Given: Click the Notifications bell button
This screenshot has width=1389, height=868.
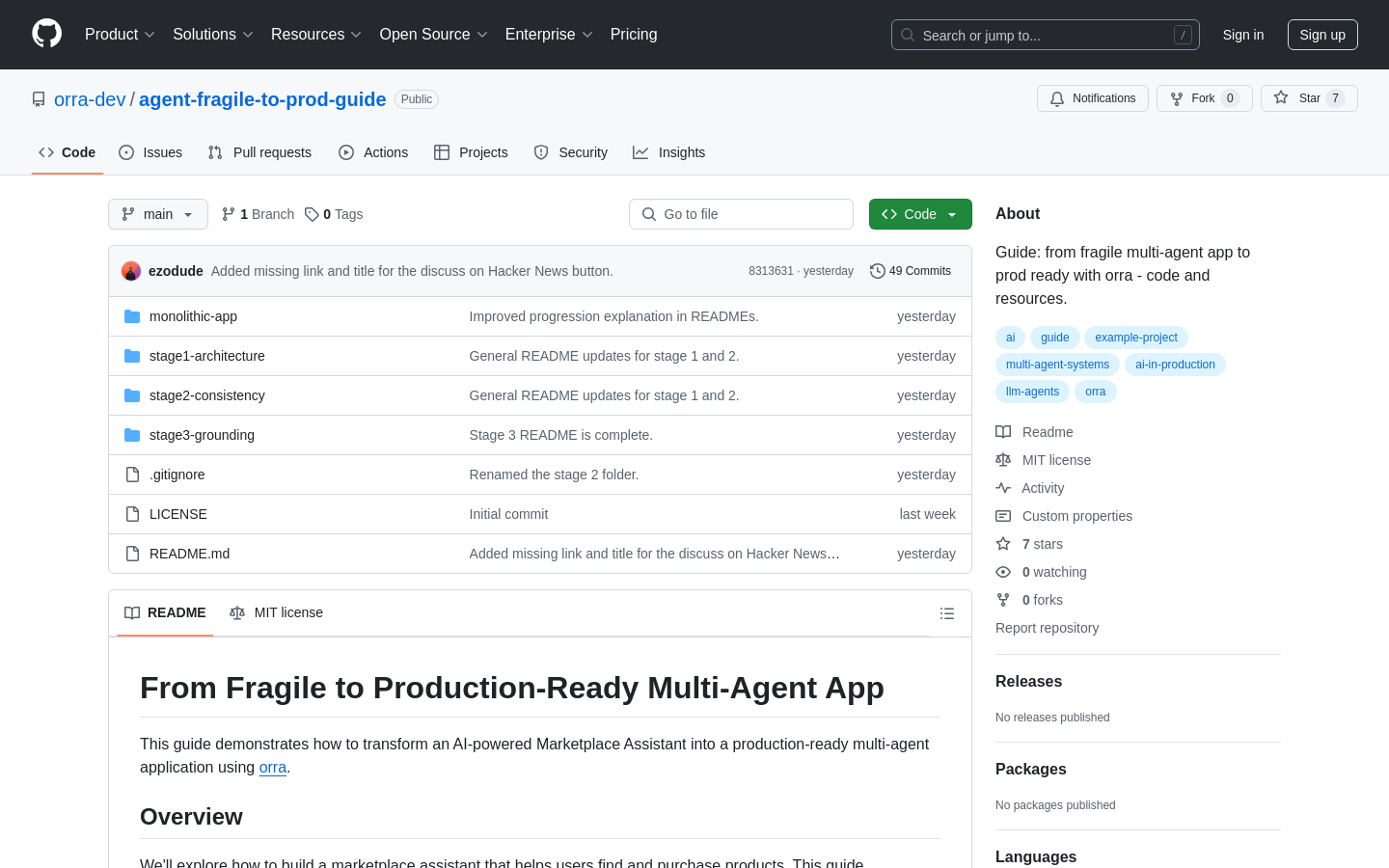Looking at the screenshot, I should (1093, 98).
